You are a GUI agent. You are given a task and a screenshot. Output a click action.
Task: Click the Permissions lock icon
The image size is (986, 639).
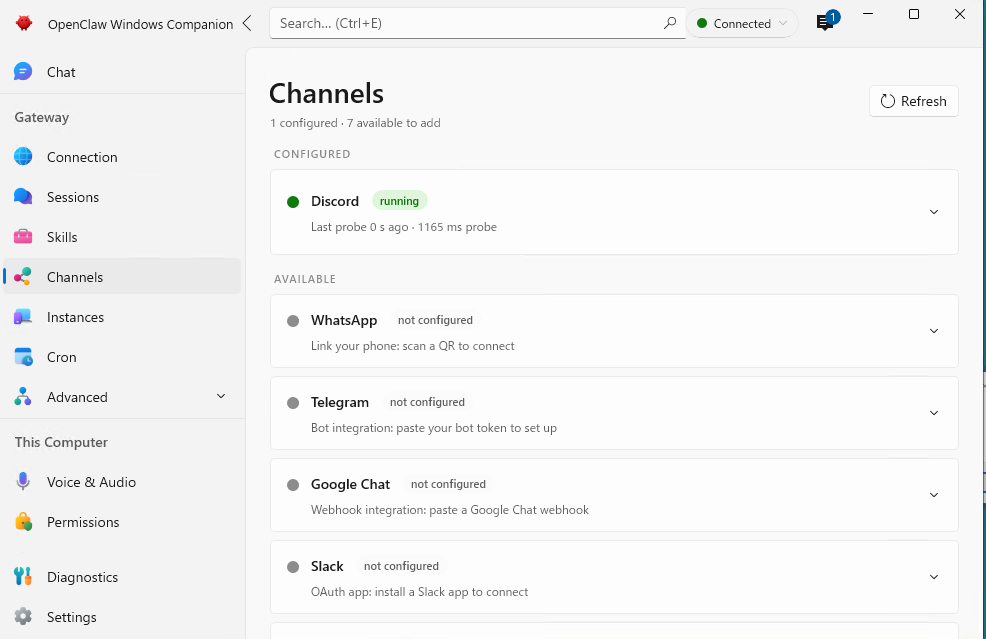pyautogui.click(x=23, y=521)
